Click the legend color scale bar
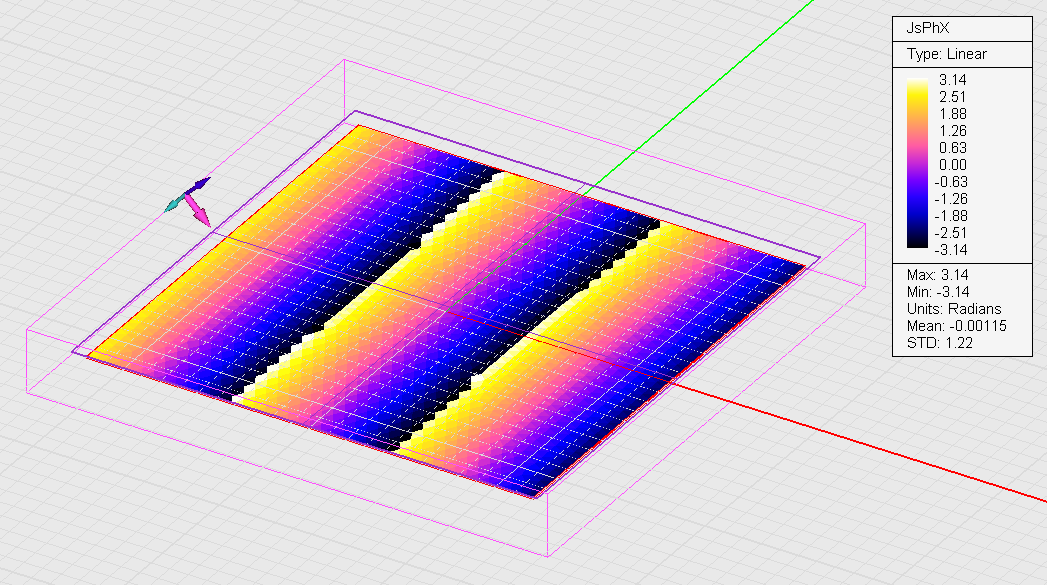Viewport: 1047px width, 585px height. coord(917,164)
